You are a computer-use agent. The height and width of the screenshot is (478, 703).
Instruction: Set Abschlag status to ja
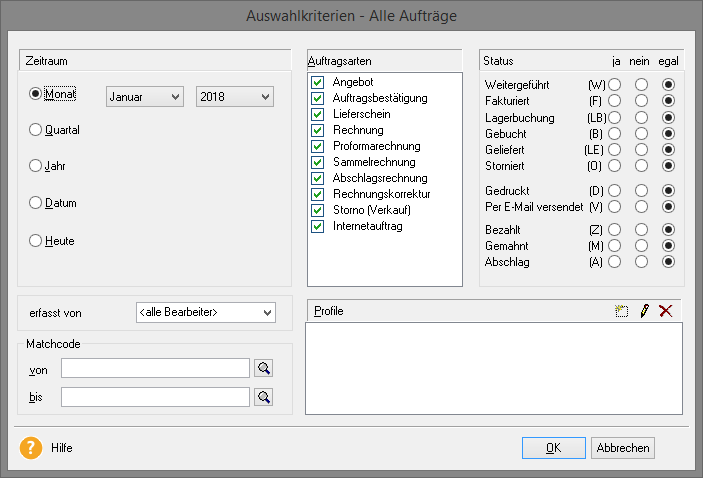[615, 261]
